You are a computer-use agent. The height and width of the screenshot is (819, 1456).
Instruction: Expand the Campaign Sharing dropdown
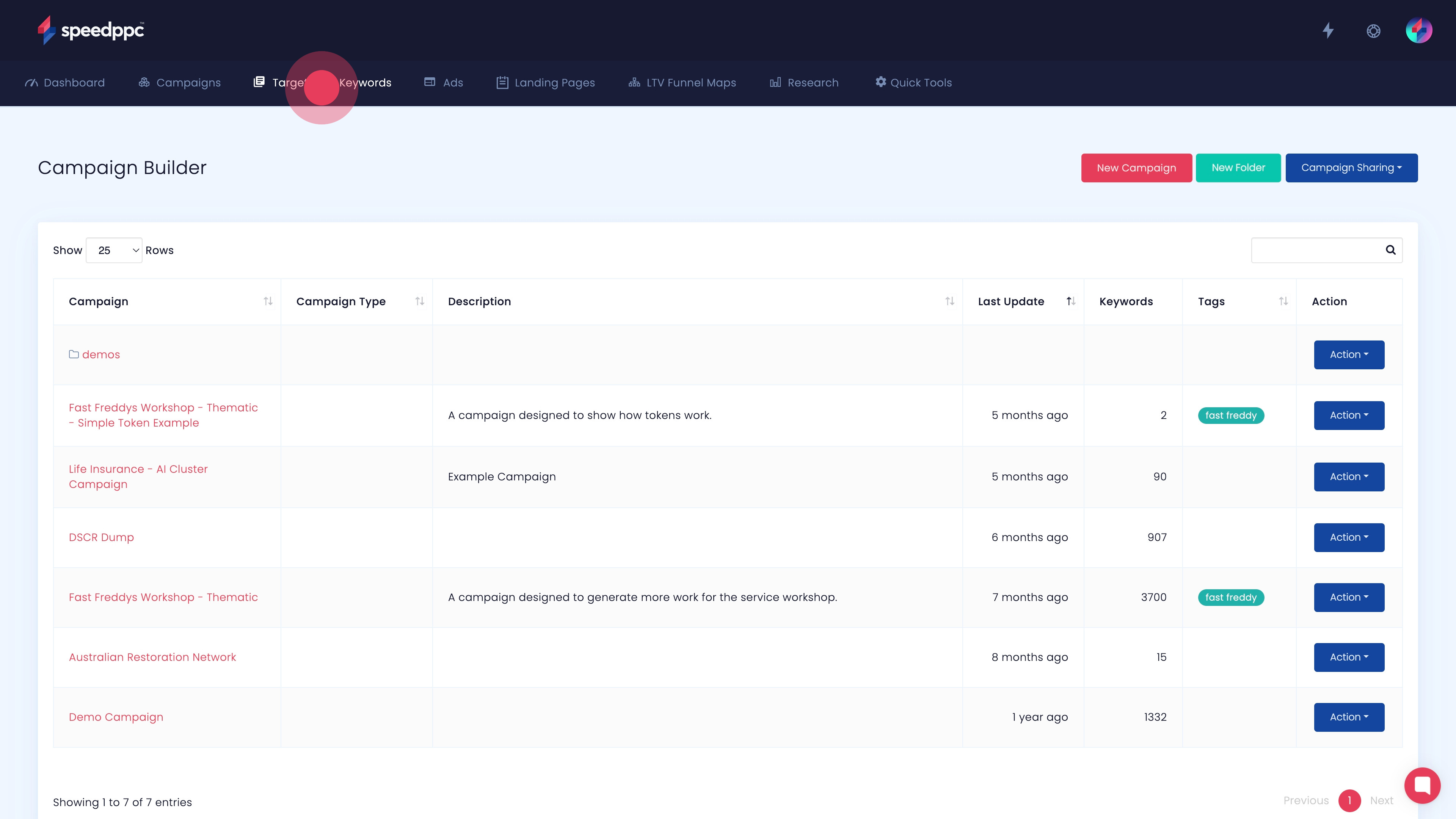(1351, 167)
